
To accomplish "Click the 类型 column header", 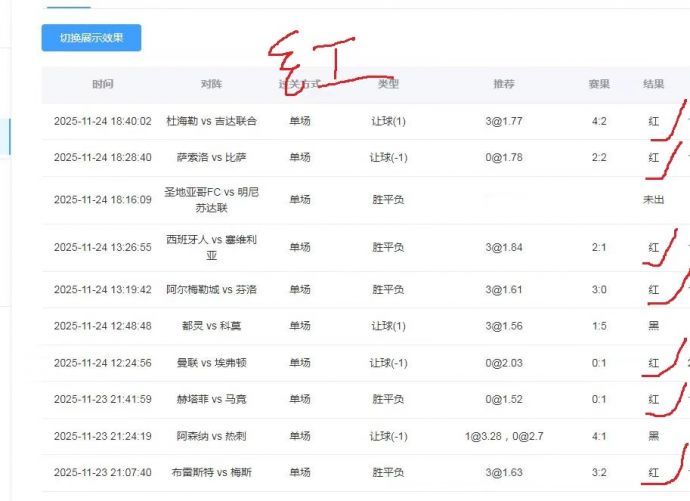I will pyautogui.click(x=388, y=85).
